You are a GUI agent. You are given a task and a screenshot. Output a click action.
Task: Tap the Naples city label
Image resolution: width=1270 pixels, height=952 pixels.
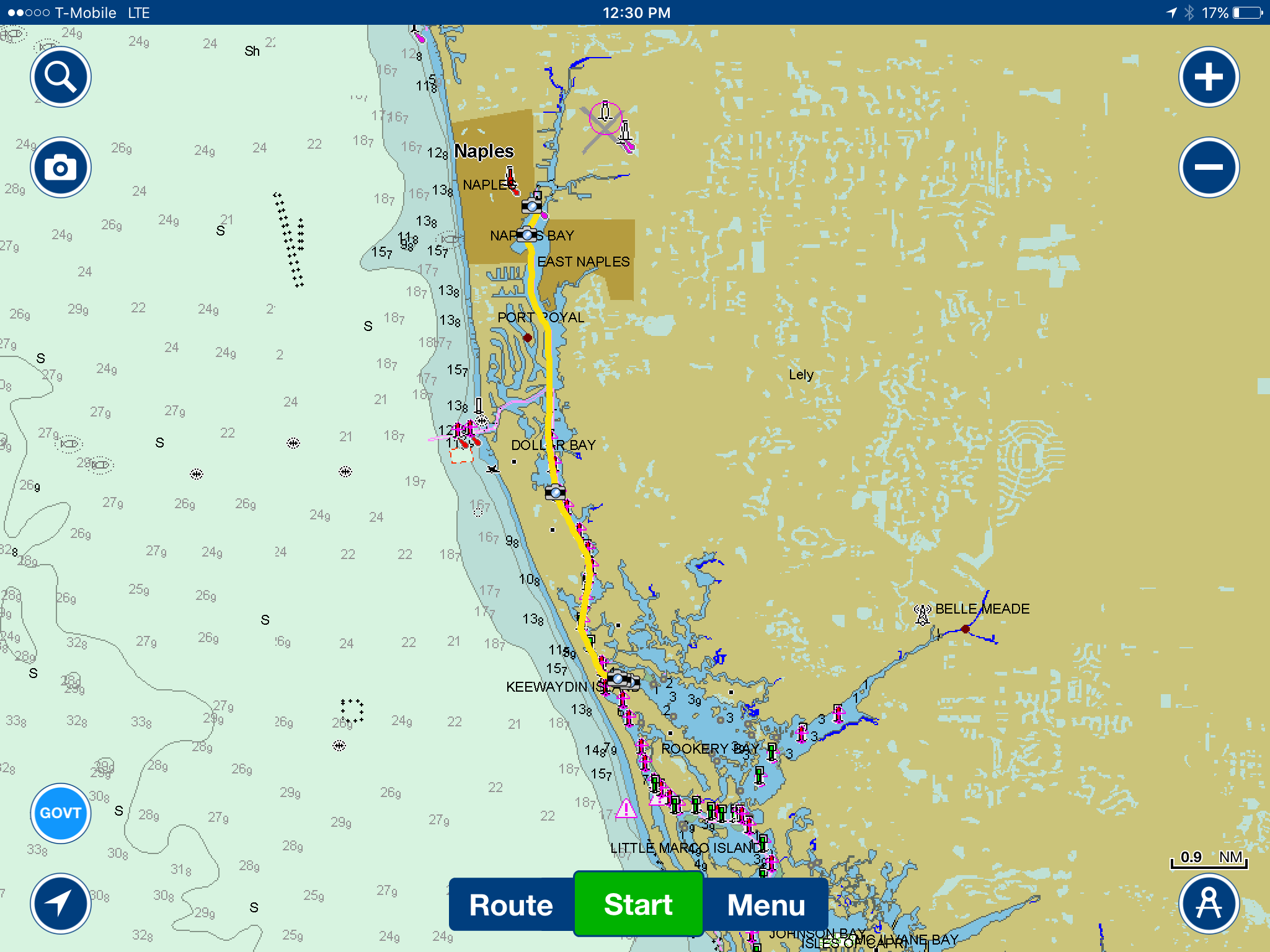(484, 151)
